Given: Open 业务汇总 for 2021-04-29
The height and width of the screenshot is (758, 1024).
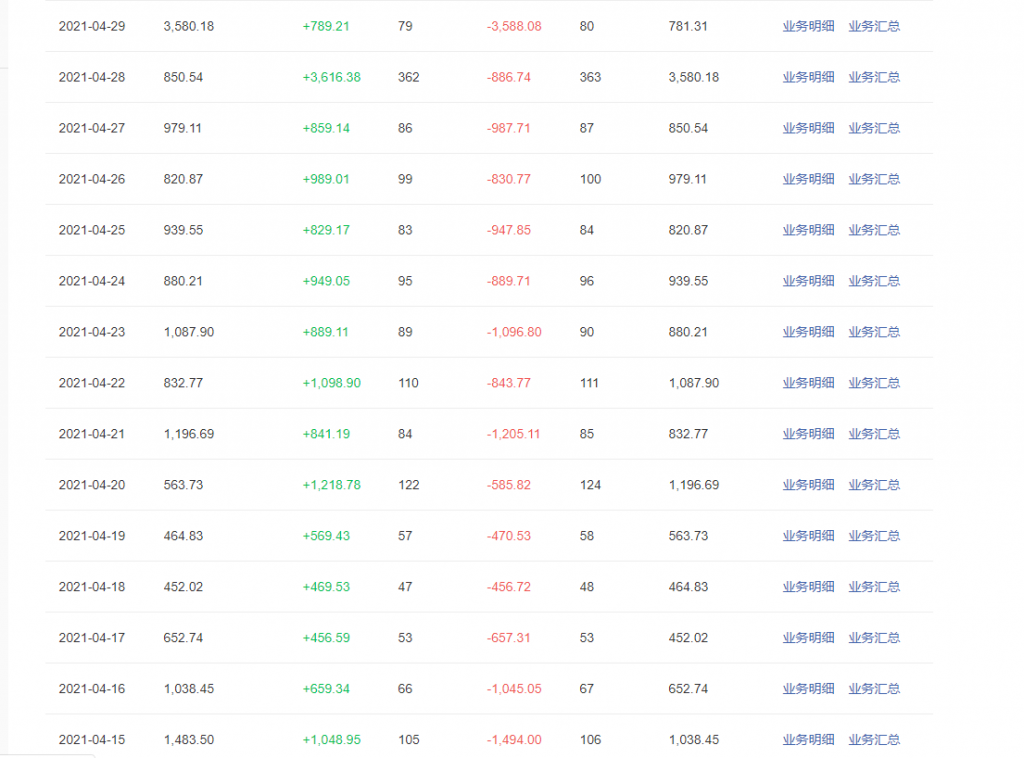Looking at the screenshot, I should click(x=874, y=26).
